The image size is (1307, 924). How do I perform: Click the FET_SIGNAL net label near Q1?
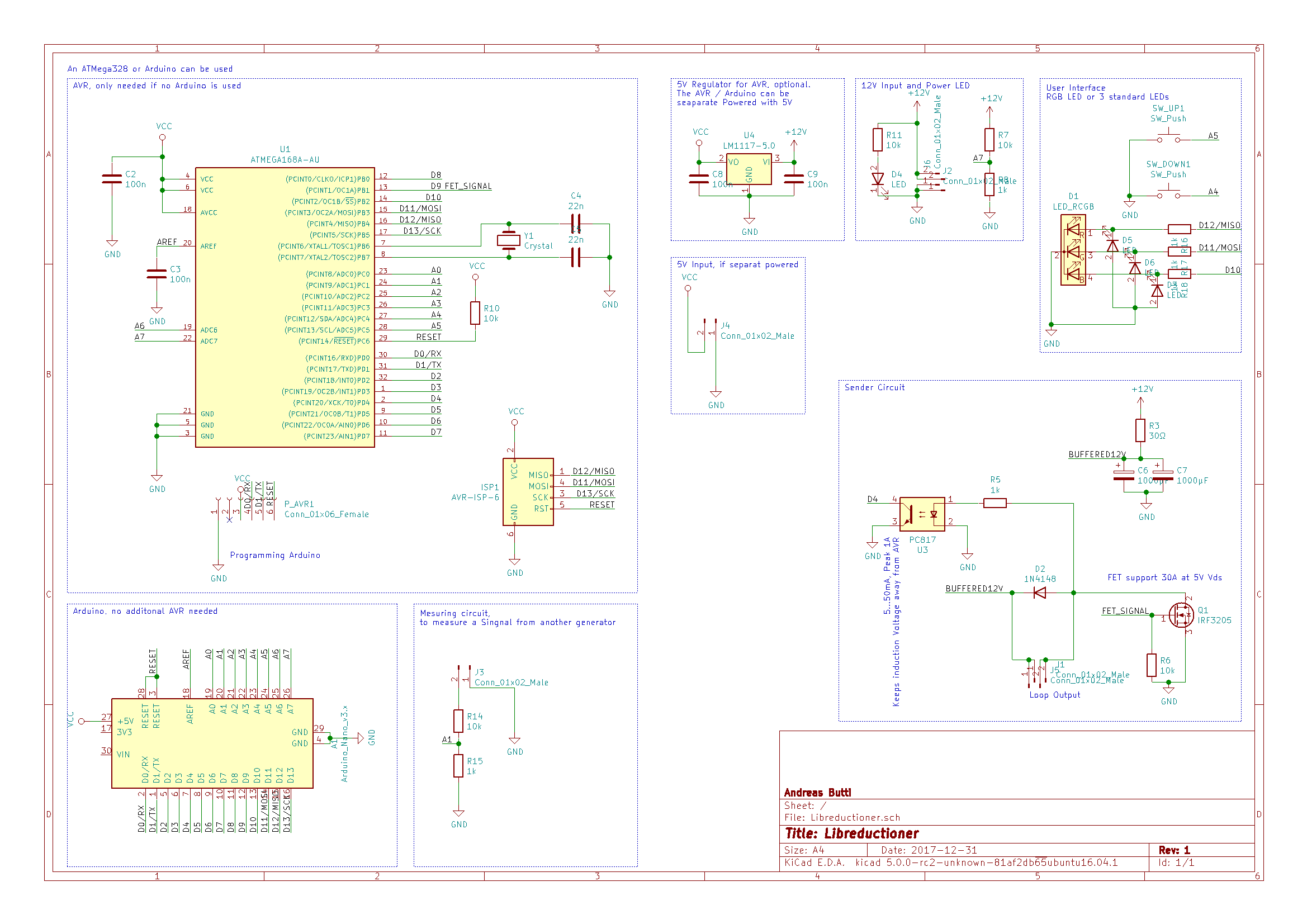pyautogui.click(x=1125, y=611)
